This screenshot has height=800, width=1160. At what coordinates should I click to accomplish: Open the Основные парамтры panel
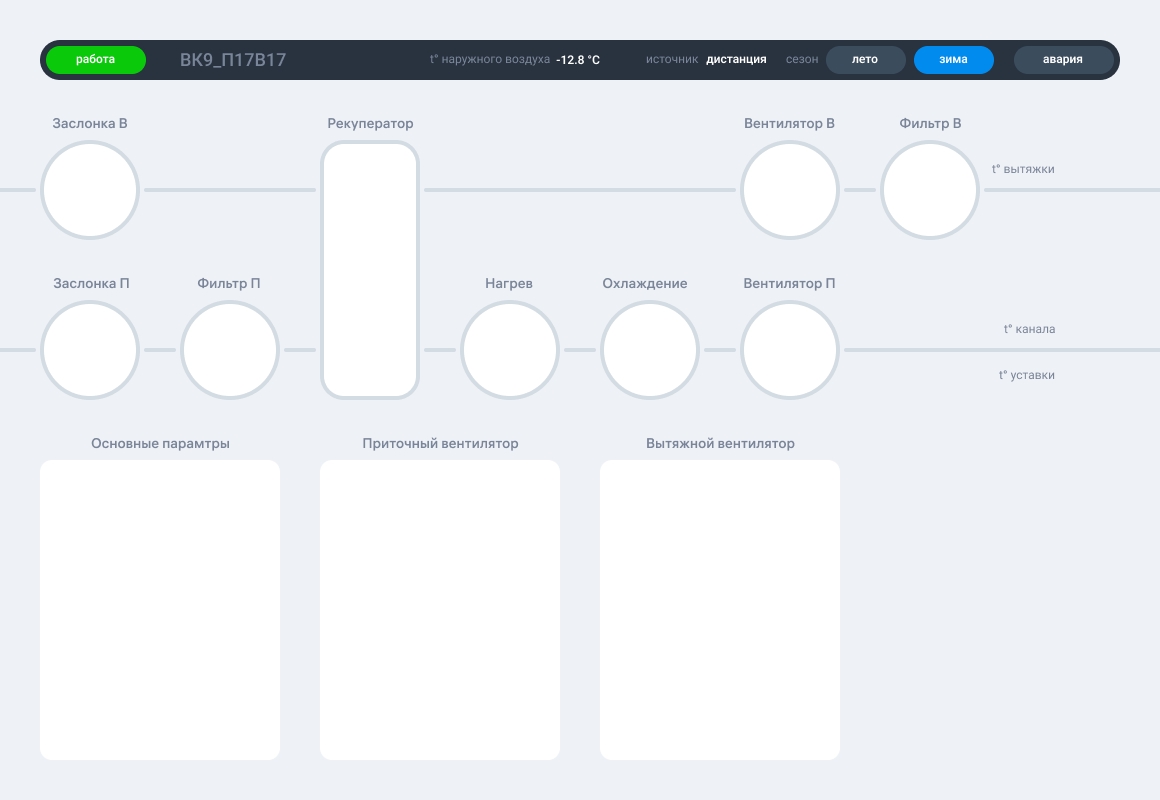[160, 610]
